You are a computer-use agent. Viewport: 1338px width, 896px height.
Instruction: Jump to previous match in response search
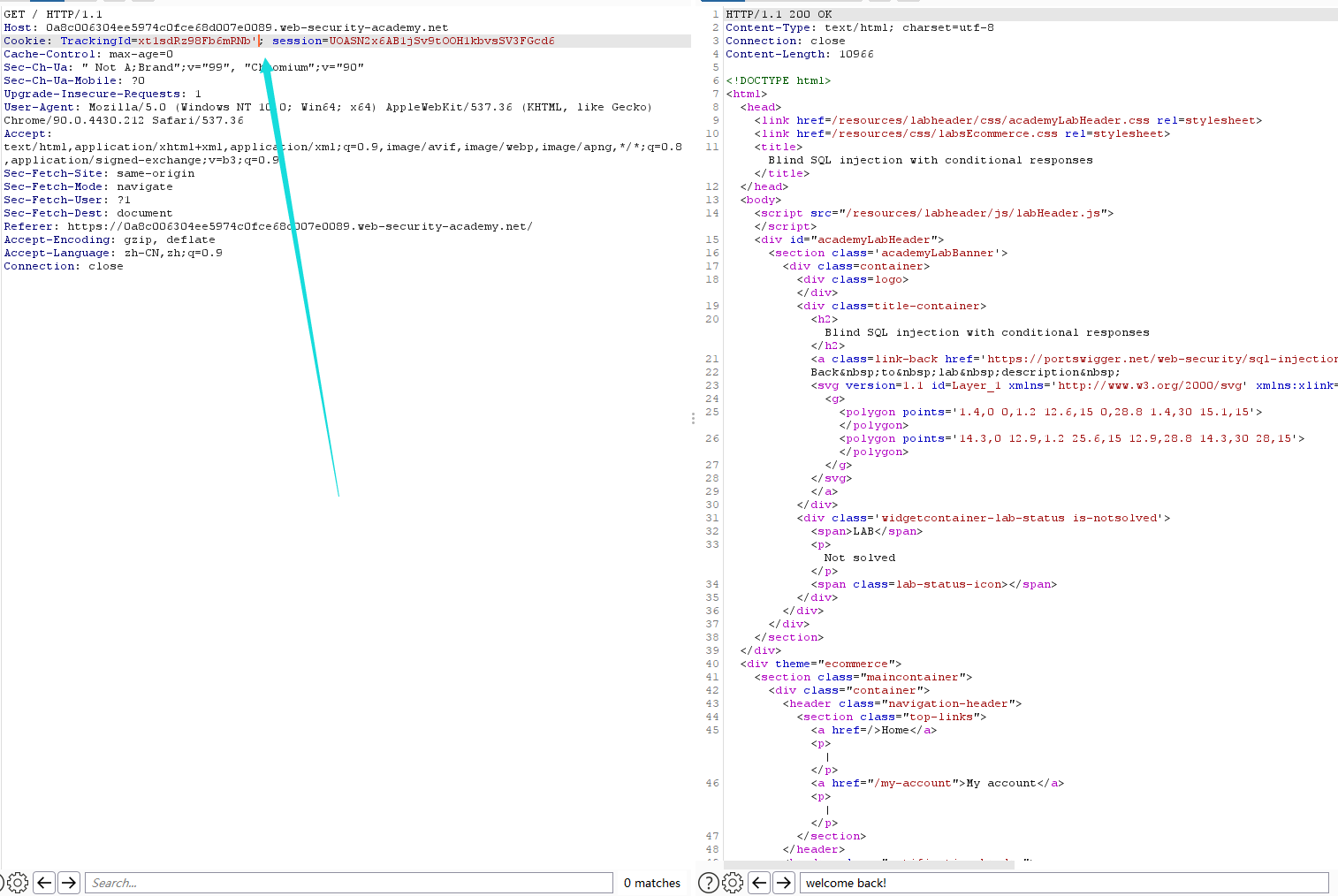pos(759,882)
